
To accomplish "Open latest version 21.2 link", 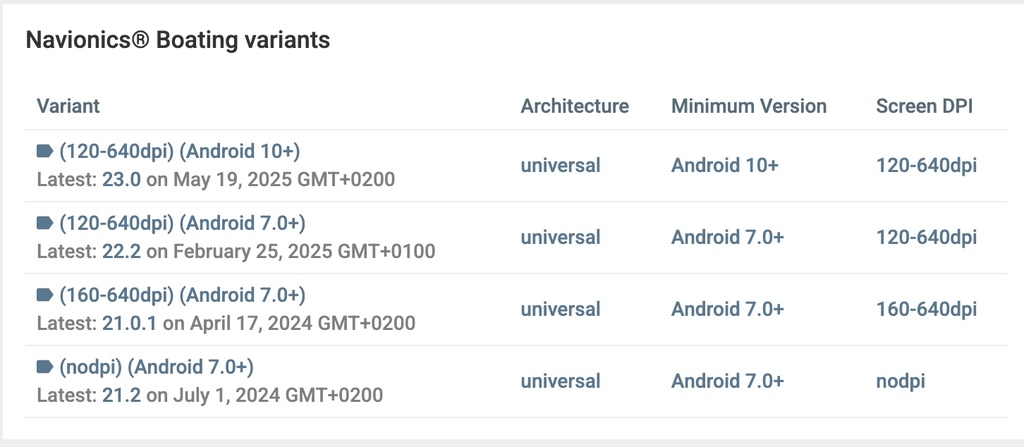I will [x=121, y=395].
